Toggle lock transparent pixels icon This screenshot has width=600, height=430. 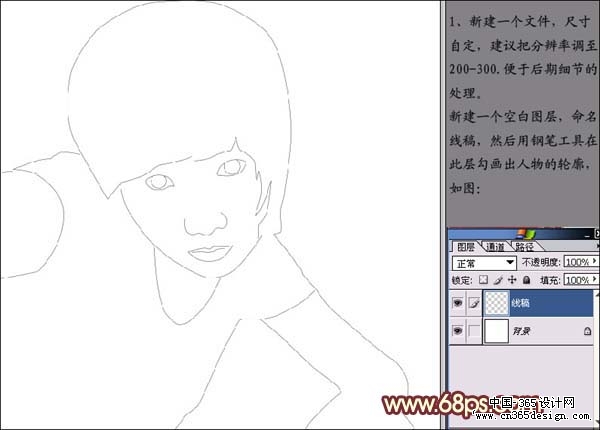click(484, 280)
